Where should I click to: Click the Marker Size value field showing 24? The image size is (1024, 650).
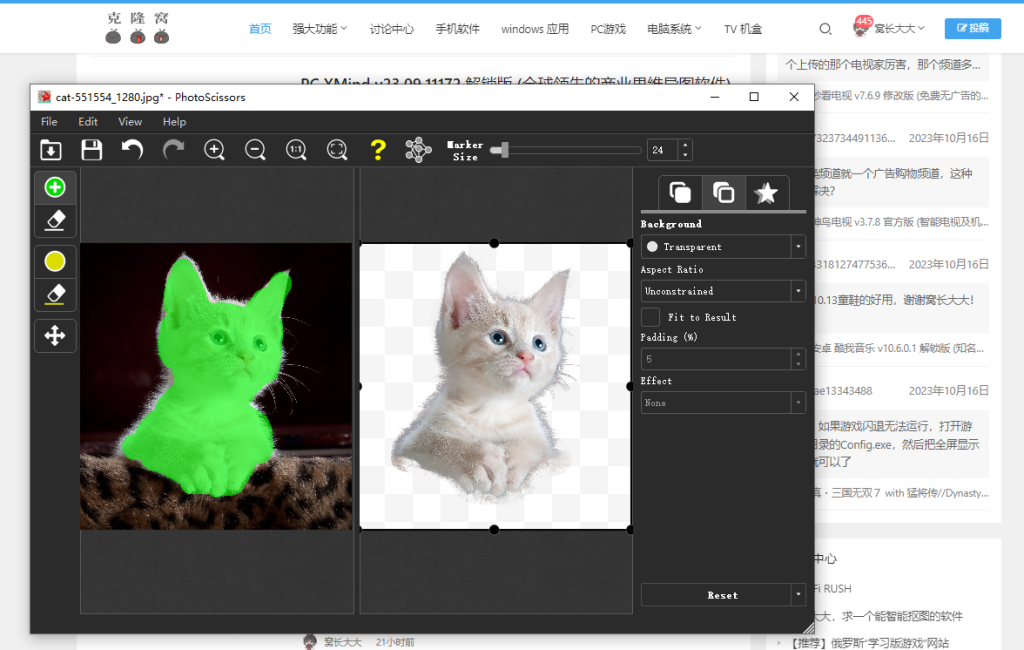(x=662, y=150)
